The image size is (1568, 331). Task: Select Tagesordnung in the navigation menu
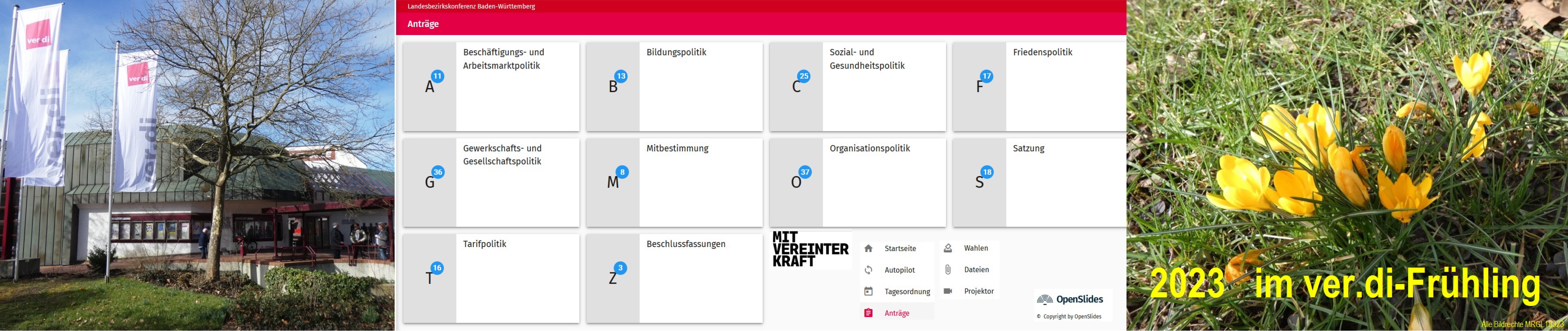pyautogui.click(x=907, y=292)
